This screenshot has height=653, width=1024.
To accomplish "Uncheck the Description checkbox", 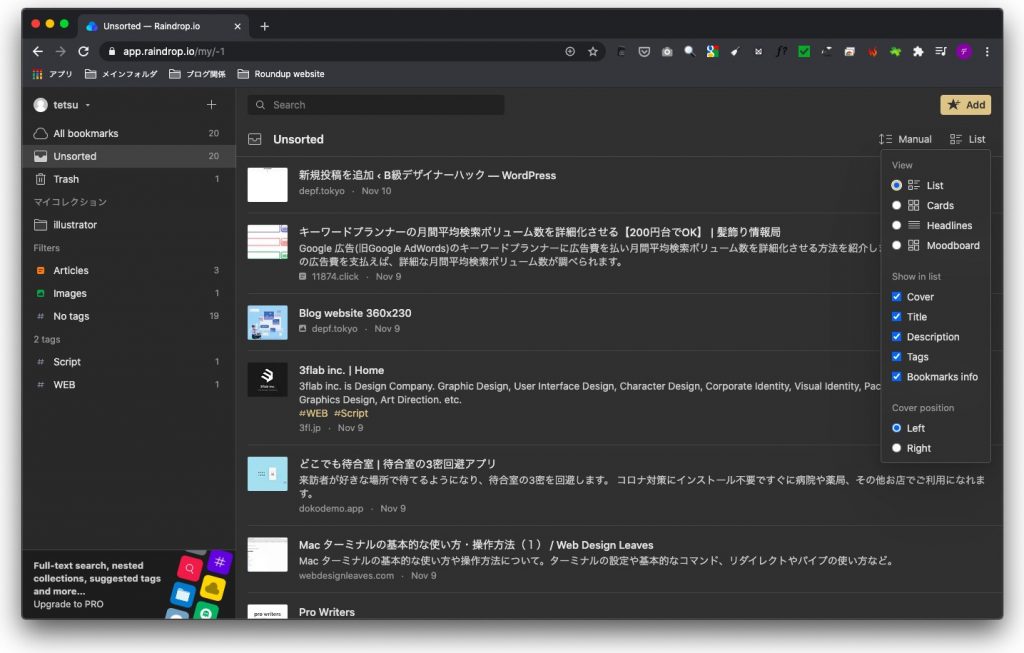I will [x=897, y=337].
